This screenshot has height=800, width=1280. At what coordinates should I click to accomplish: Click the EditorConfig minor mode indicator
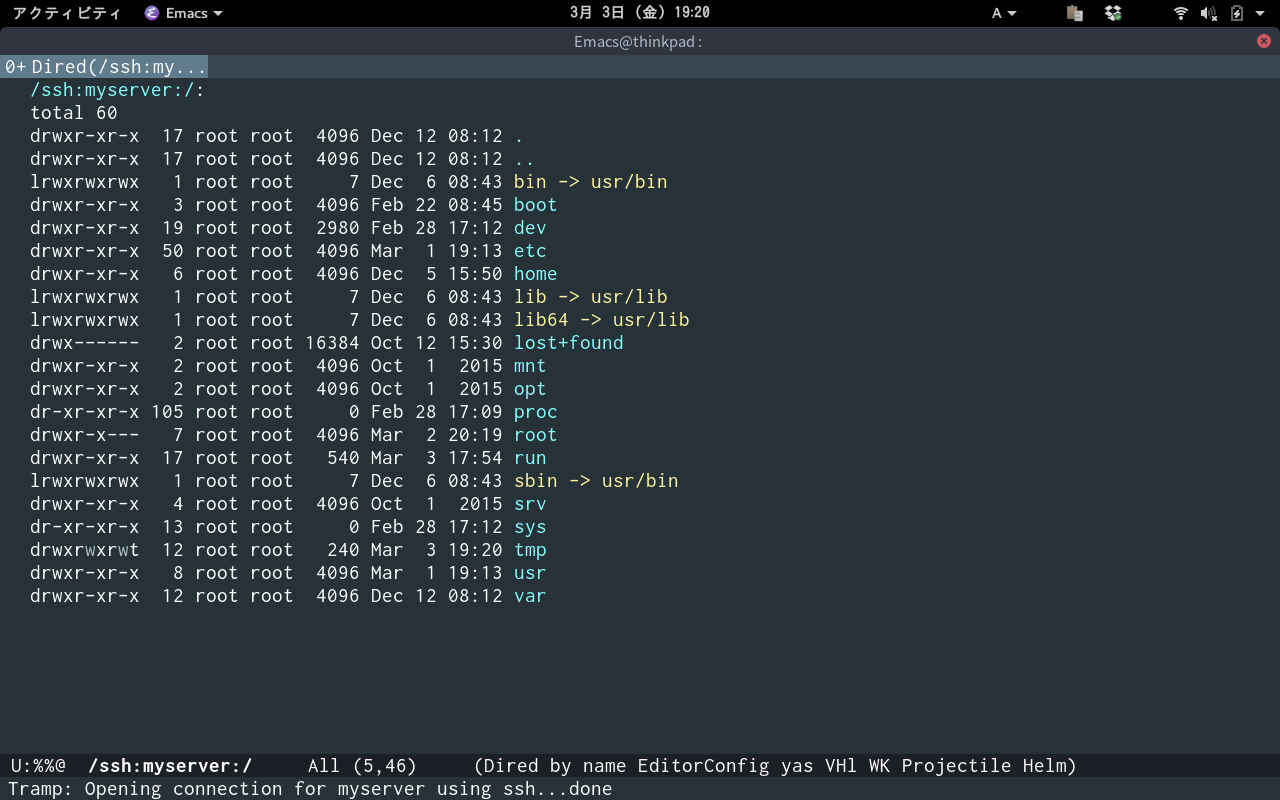coord(704,766)
